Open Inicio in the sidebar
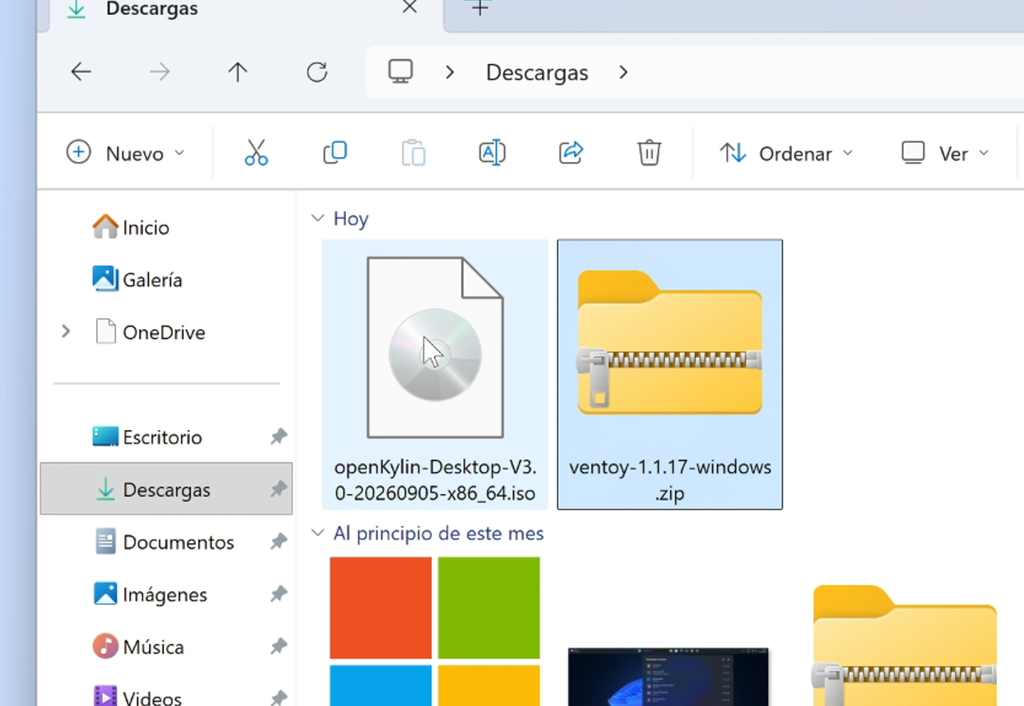This screenshot has height=706, width=1024. 167,227
